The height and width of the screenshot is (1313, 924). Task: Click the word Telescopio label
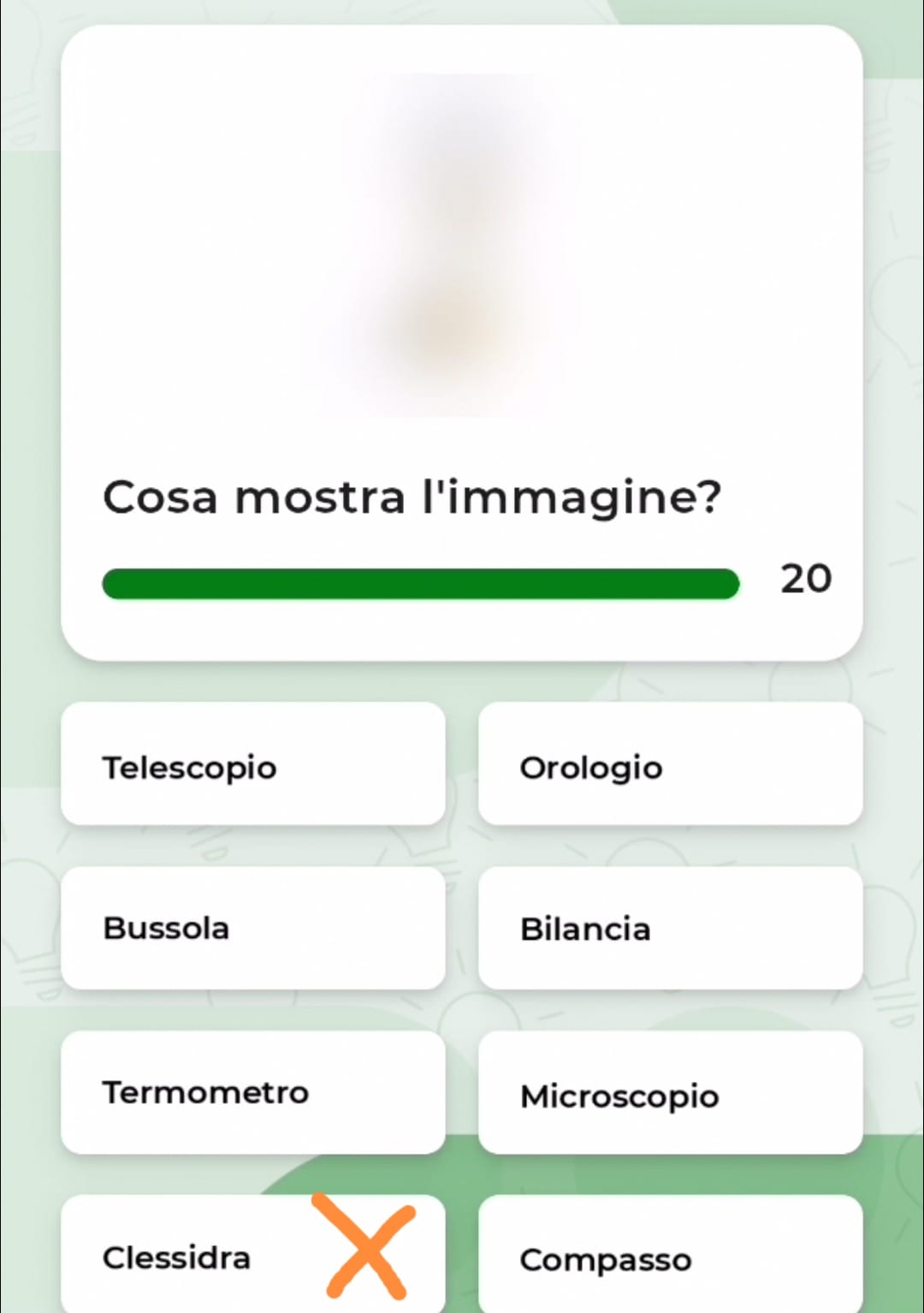click(190, 768)
